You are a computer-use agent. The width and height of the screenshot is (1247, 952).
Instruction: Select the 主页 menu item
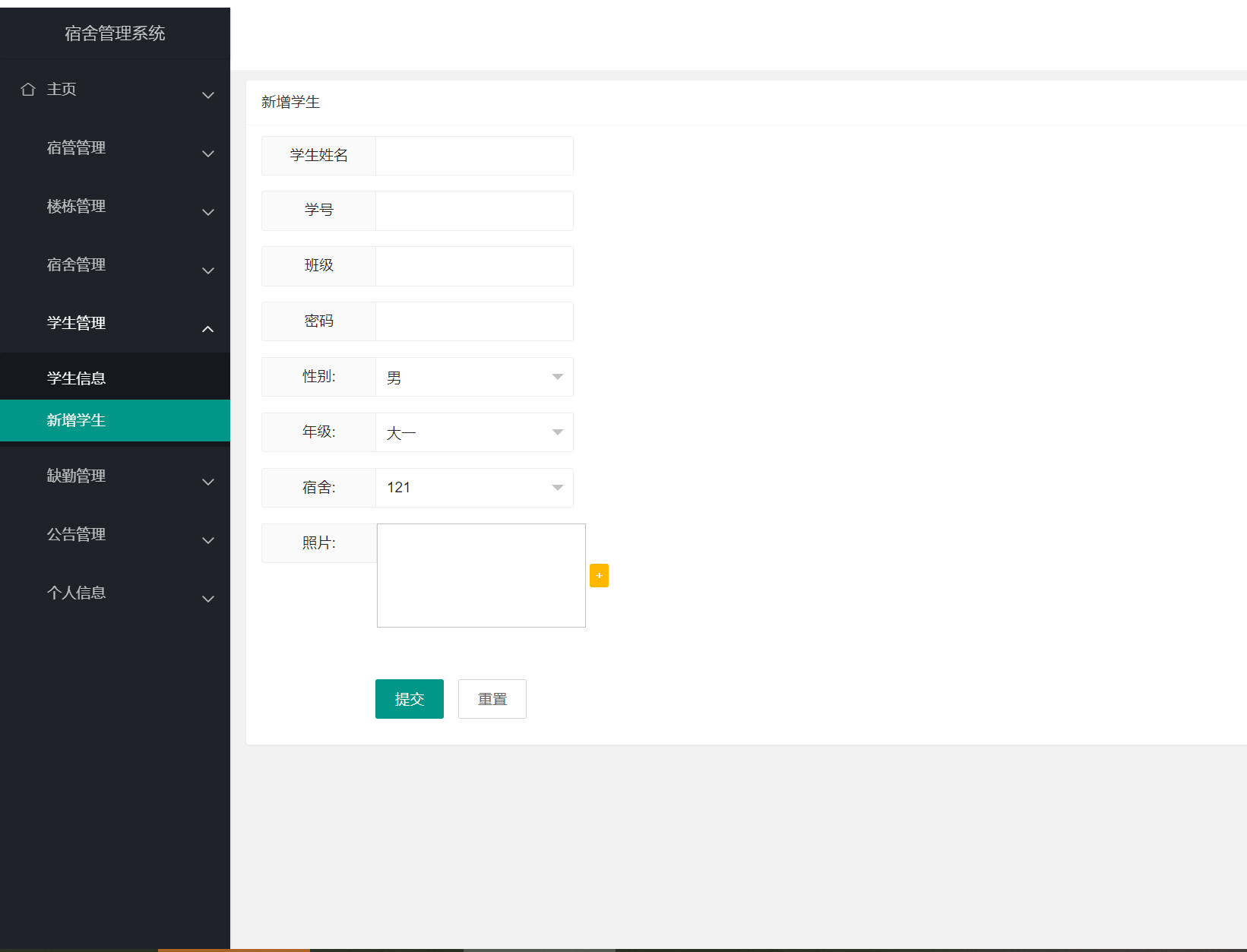point(115,90)
